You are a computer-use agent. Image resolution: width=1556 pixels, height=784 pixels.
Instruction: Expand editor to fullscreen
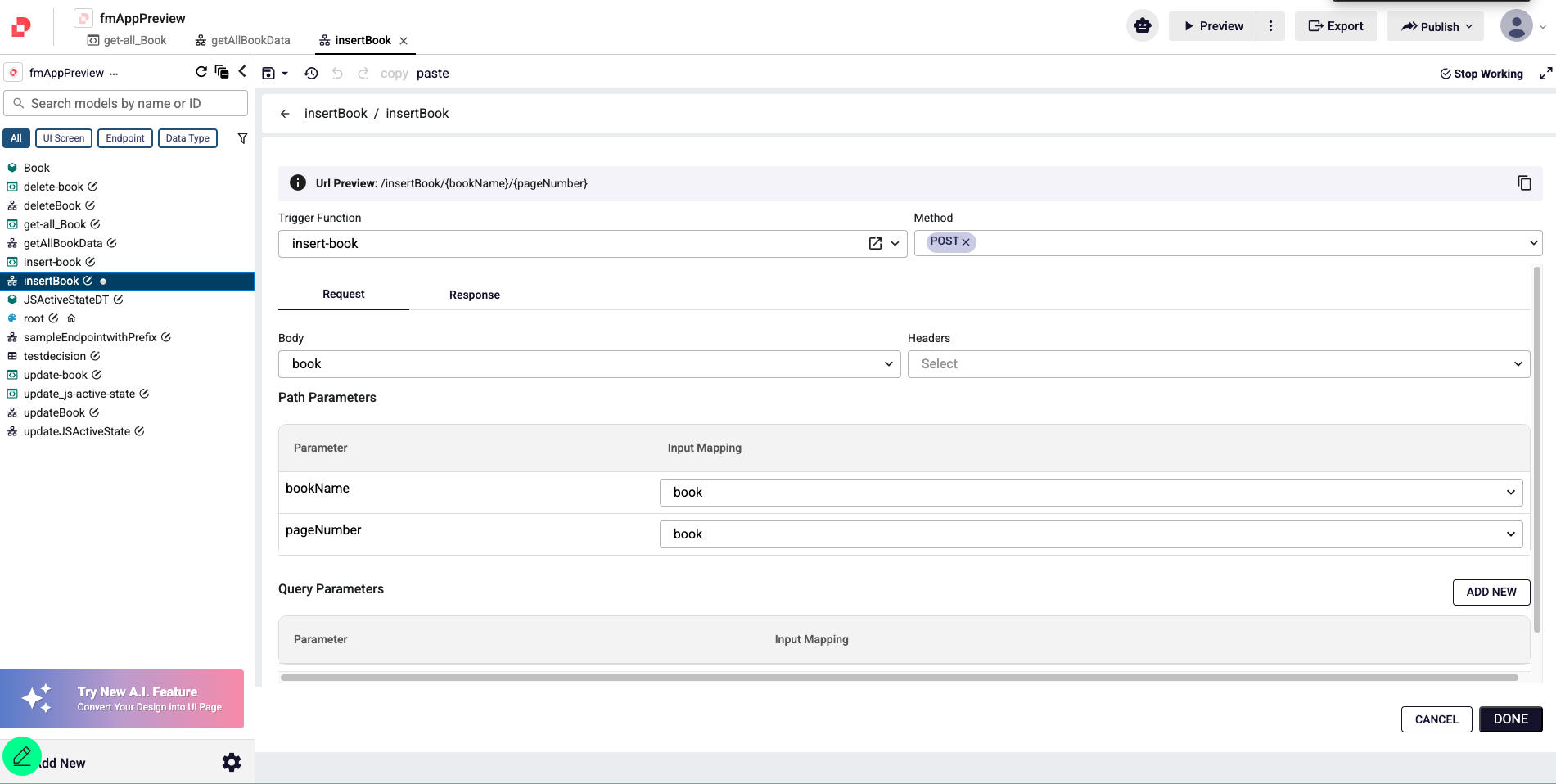click(1545, 74)
